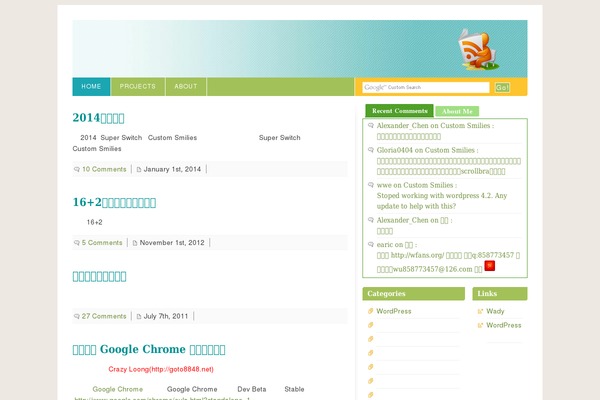Open Alexander_Chen on Custom Smilies comment
This screenshot has height=400, width=600.
pos(435,126)
